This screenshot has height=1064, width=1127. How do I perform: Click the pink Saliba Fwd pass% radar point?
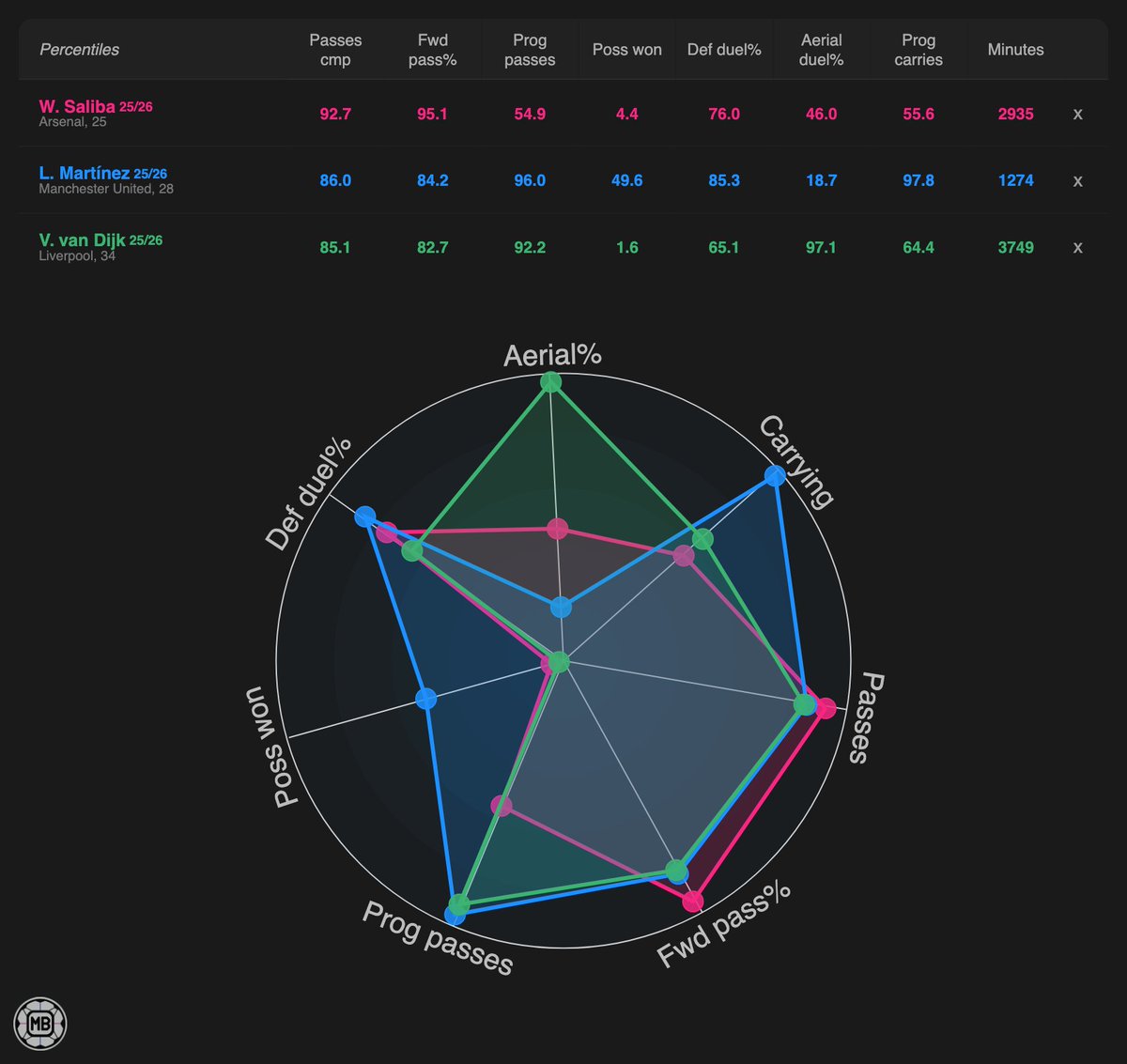[x=692, y=902]
